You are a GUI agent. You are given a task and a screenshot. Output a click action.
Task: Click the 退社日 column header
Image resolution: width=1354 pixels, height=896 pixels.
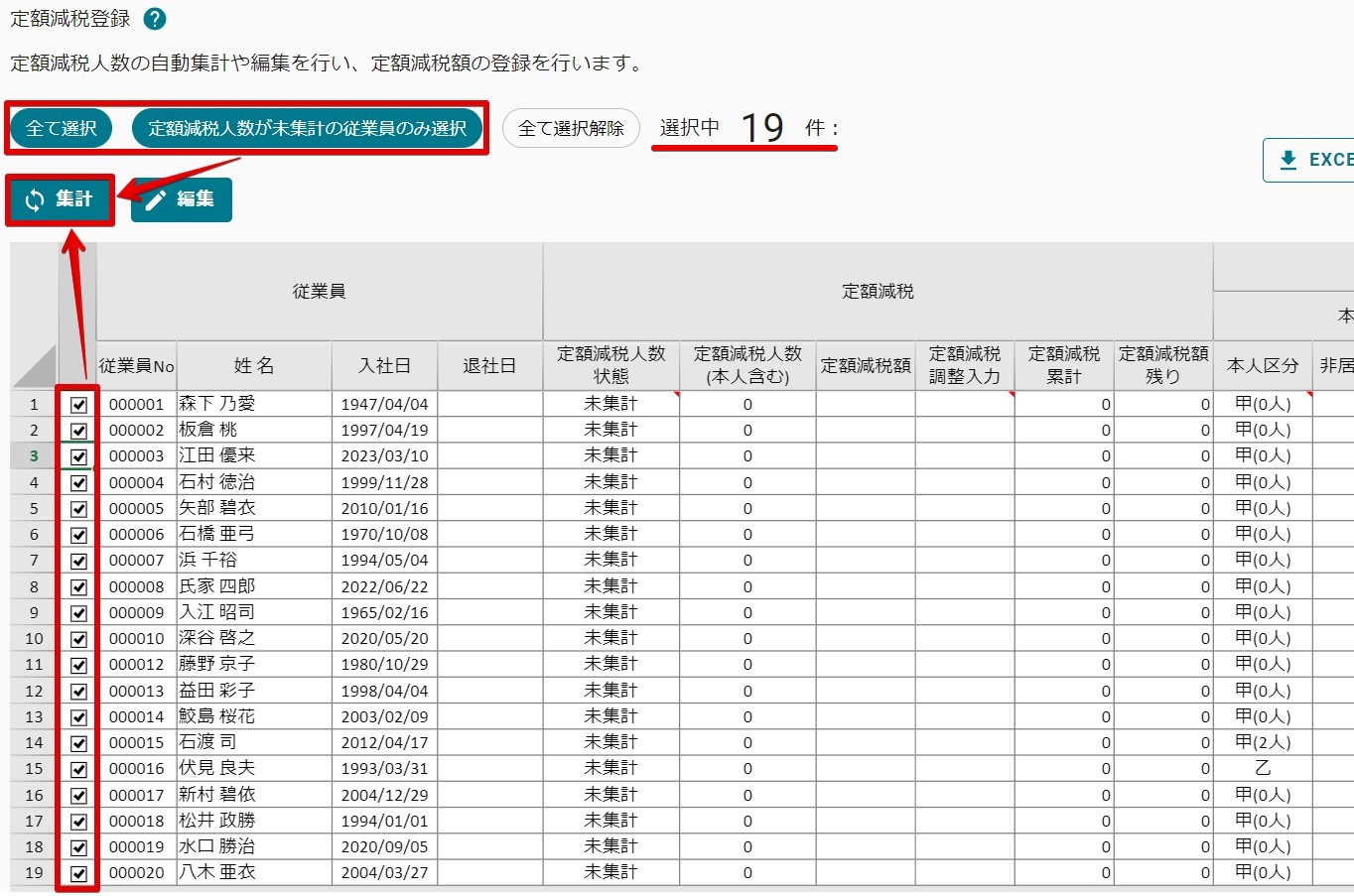[490, 366]
